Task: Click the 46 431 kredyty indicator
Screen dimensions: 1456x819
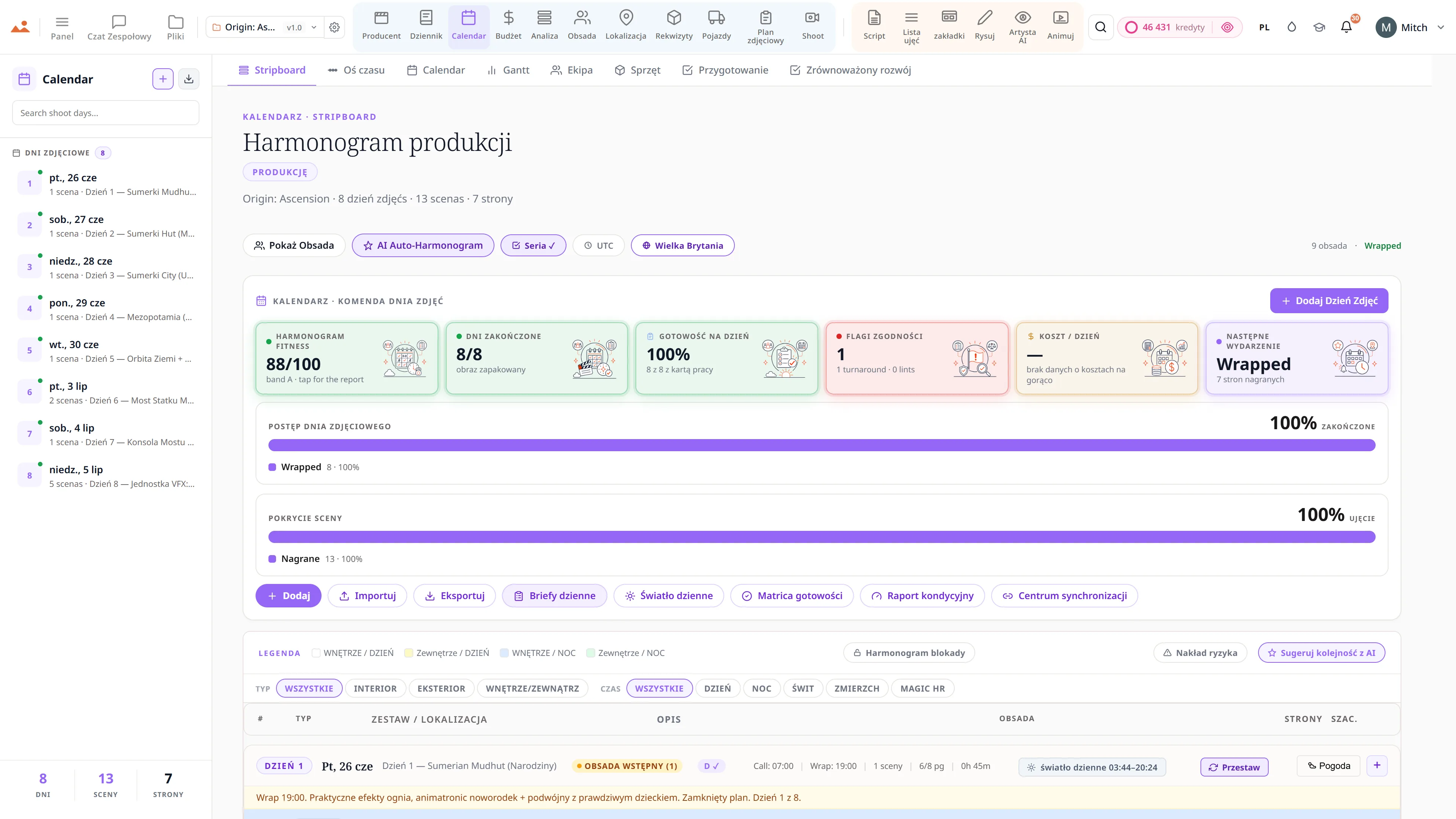Action: [1165, 27]
